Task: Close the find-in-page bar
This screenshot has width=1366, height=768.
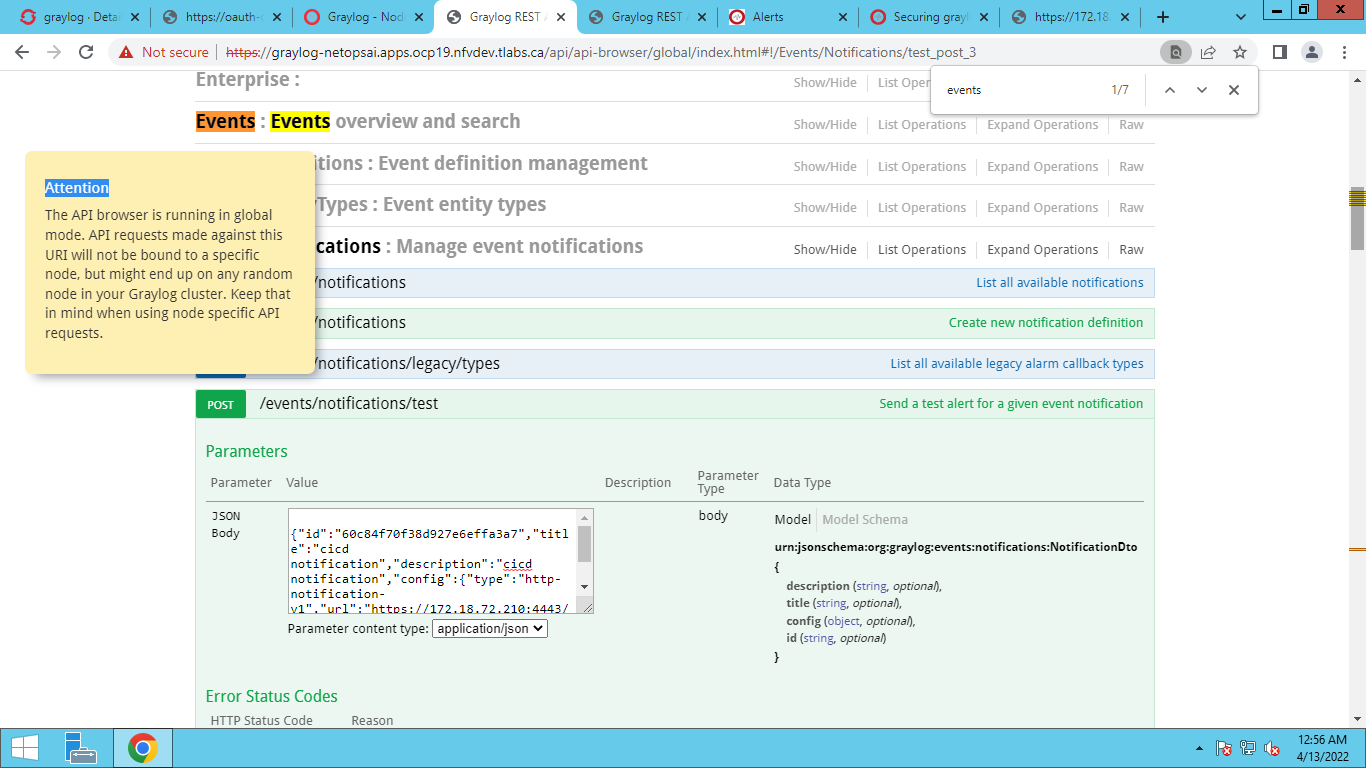Action: tap(1233, 90)
